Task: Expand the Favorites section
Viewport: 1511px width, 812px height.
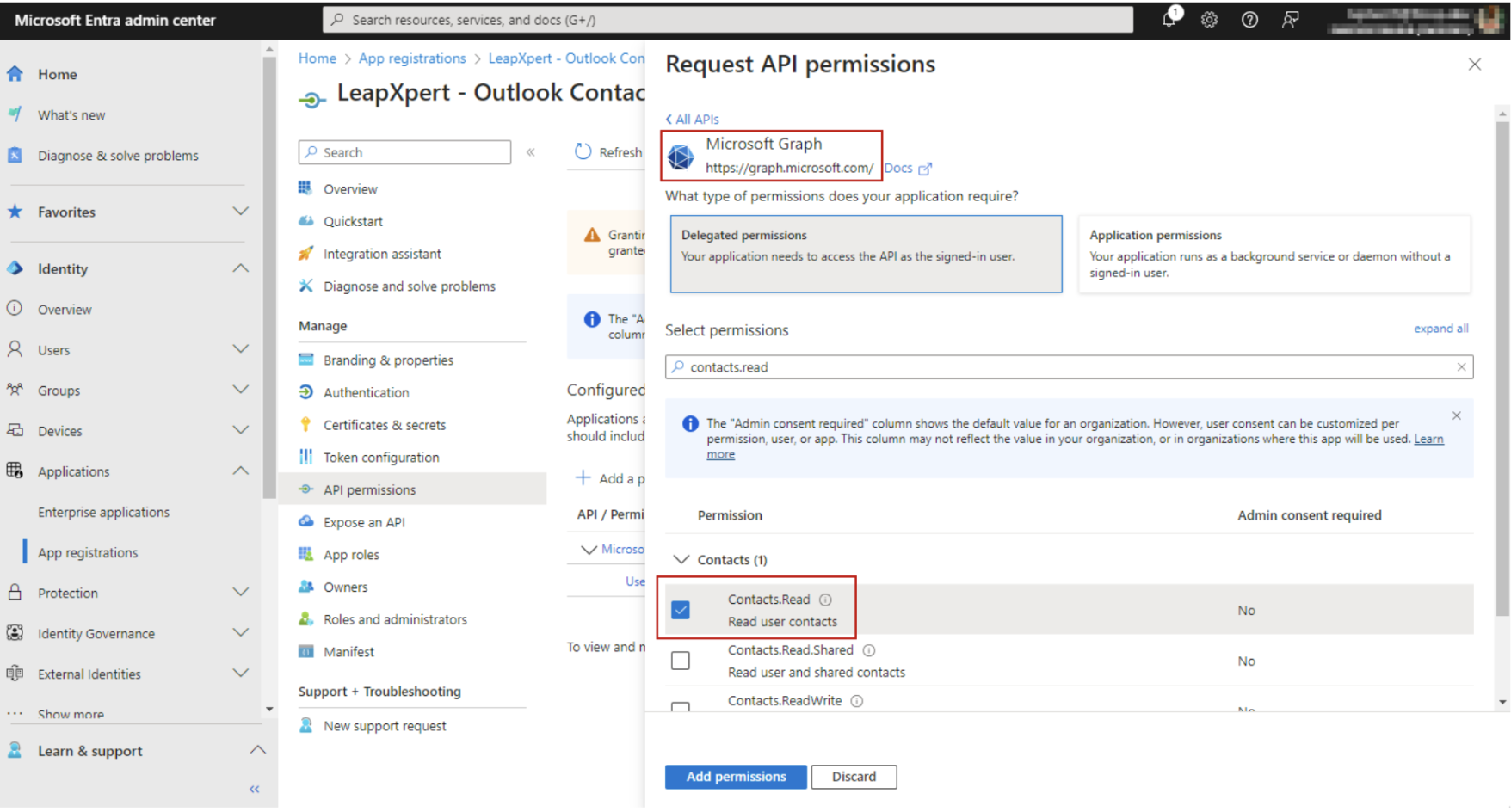Action: 241,212
